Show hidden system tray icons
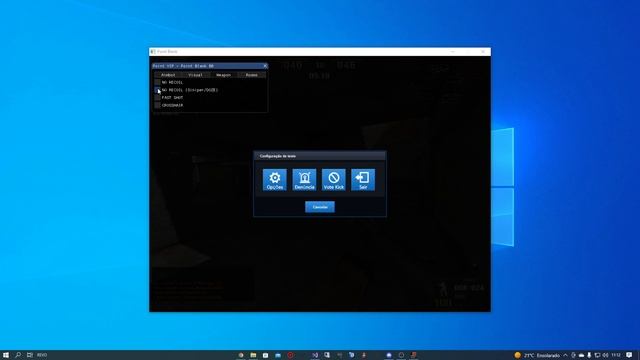 (565, 355)
